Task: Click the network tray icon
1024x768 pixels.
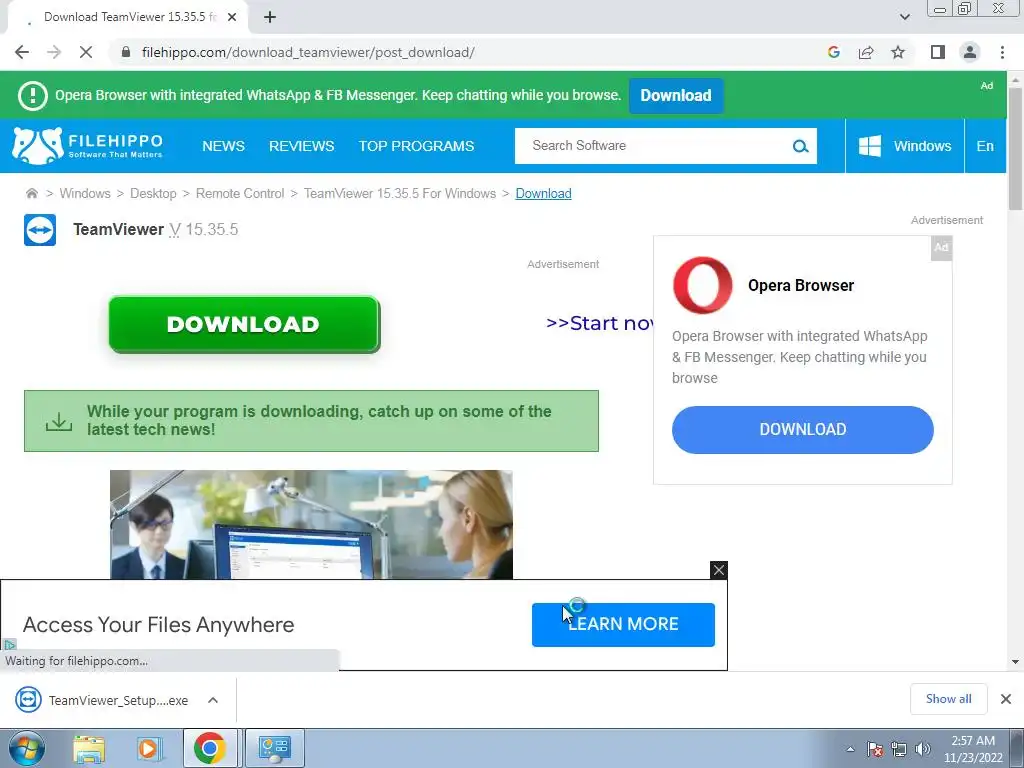Action: (899, 749)
